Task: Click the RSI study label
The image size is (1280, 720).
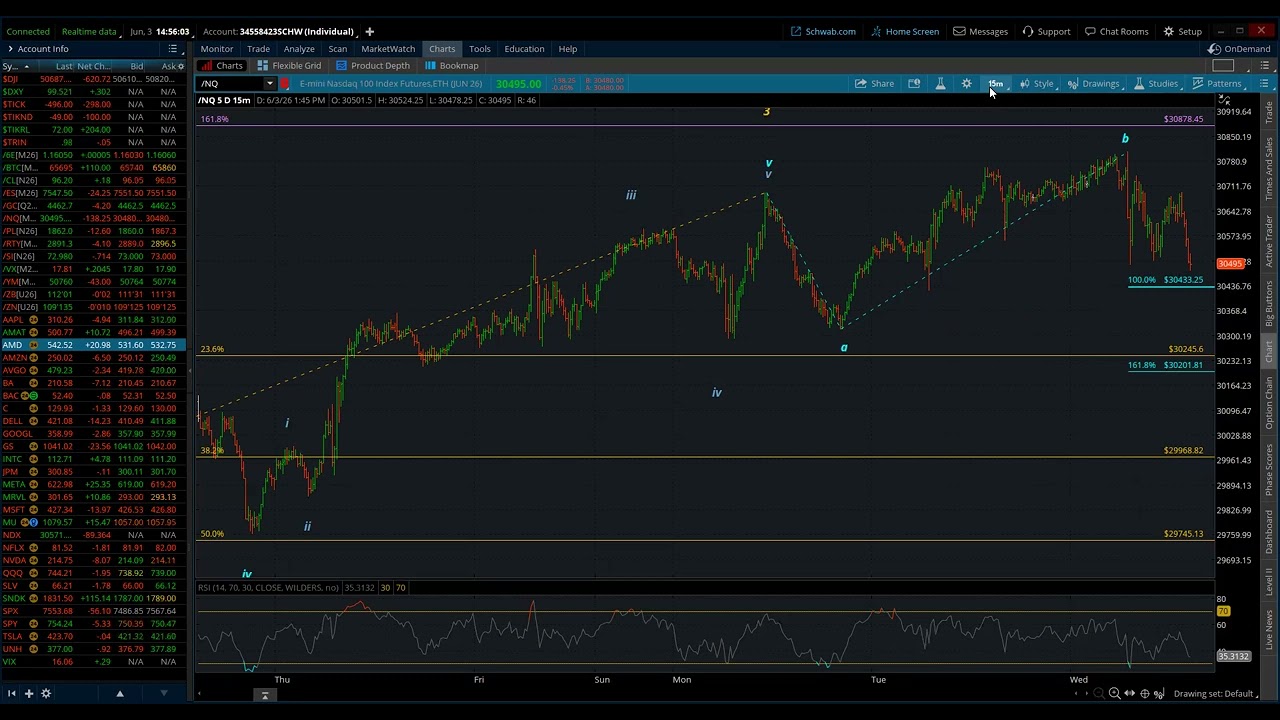Action: [268, 588]
